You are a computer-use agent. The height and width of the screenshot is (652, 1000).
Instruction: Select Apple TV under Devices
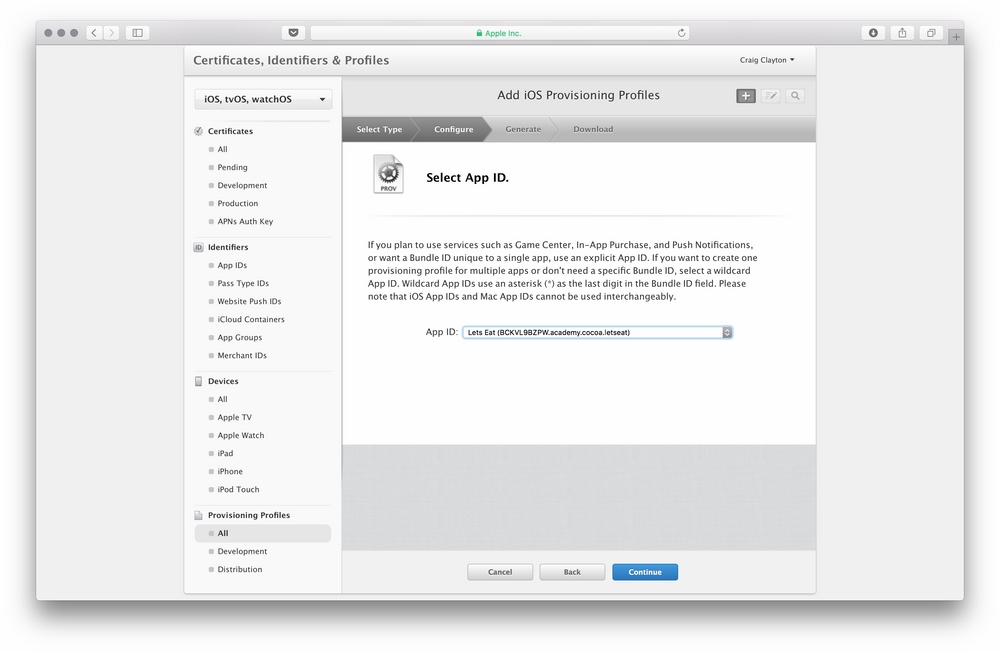(234, 417)
